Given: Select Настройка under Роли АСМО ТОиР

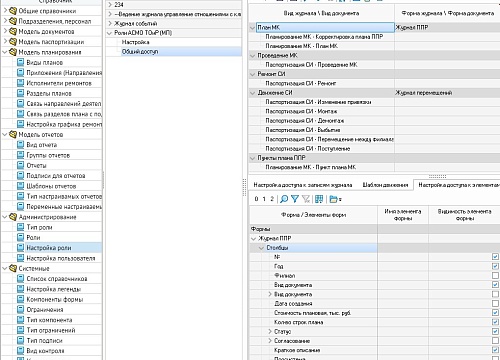Looking at the screenshot, I should point(135,42).
